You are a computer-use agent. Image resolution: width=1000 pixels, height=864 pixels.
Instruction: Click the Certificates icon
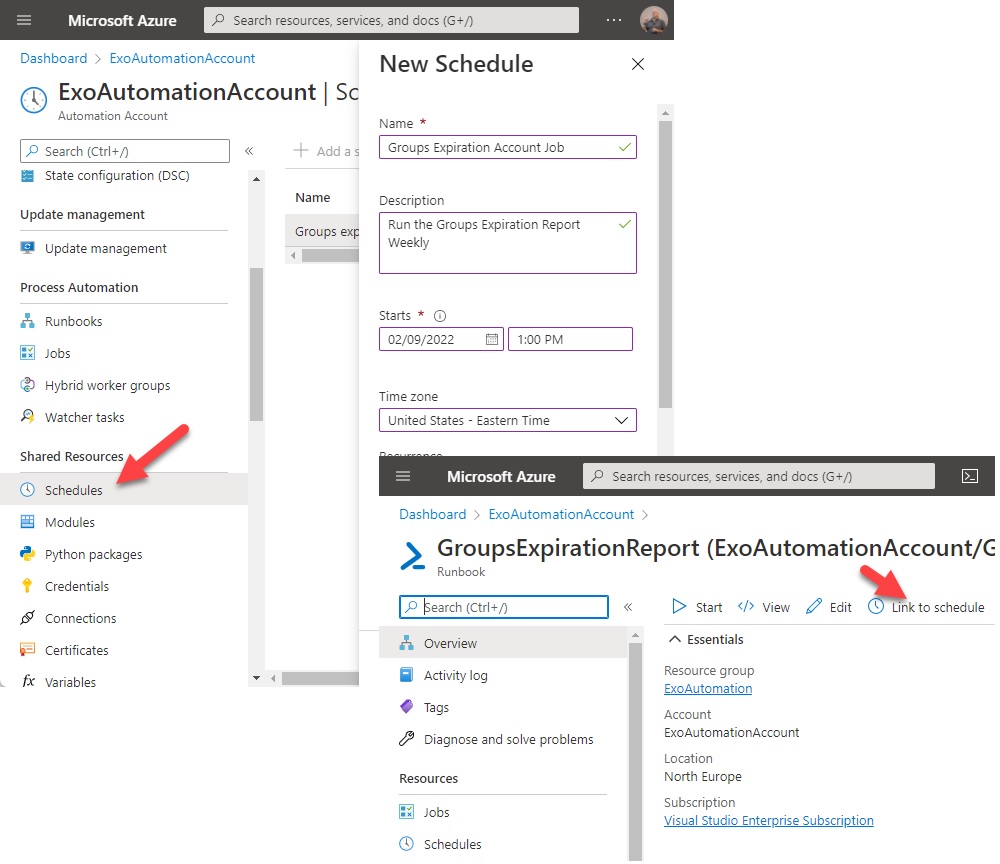pyautogui.click(x=27, y=650)
